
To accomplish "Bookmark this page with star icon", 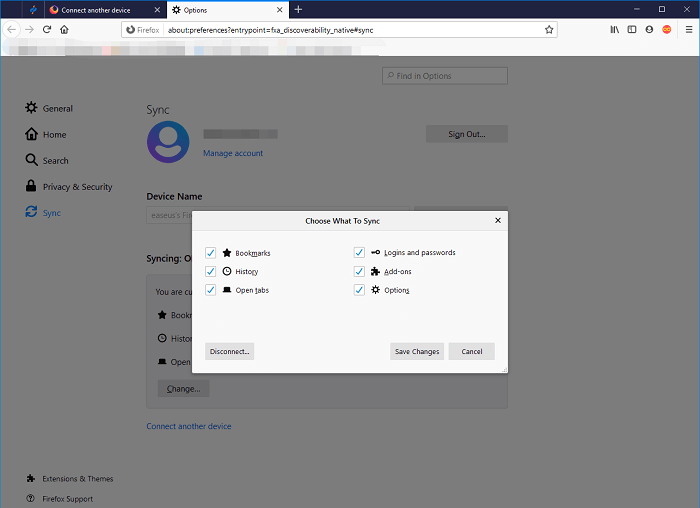I will coord(549,30).
